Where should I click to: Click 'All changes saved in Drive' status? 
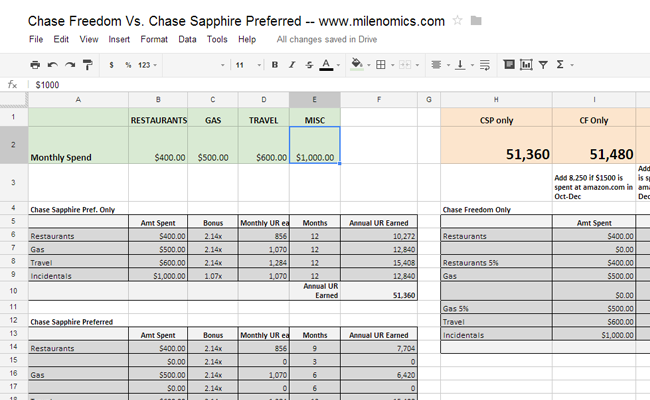click(x=327, y=39)
